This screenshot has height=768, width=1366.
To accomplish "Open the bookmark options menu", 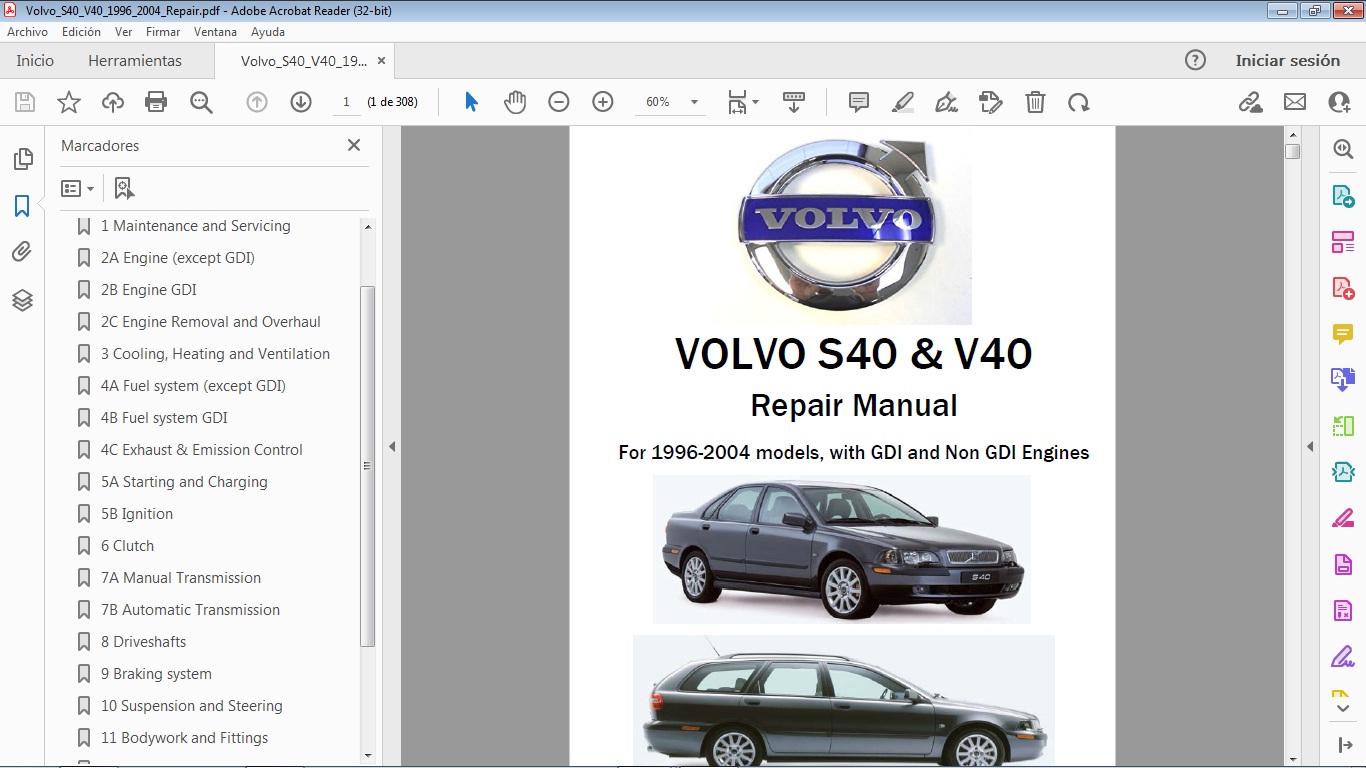I will 78,188.
